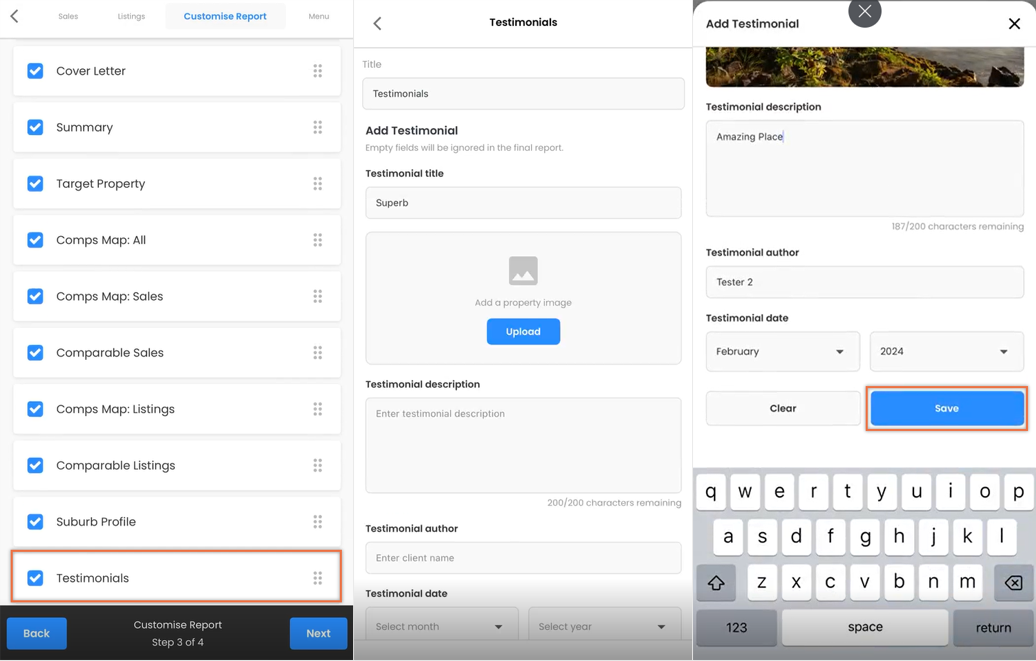Tap the back chevron beside Sales tab
The height and width of the screenshot is (661, 1036).
click(x=15, y=16)
